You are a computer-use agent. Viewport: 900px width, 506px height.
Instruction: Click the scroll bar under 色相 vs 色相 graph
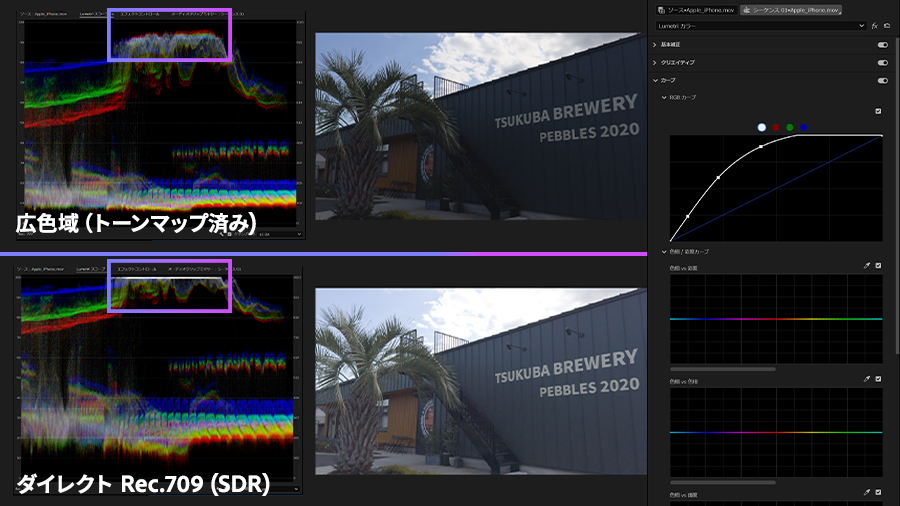click(723, 482)
